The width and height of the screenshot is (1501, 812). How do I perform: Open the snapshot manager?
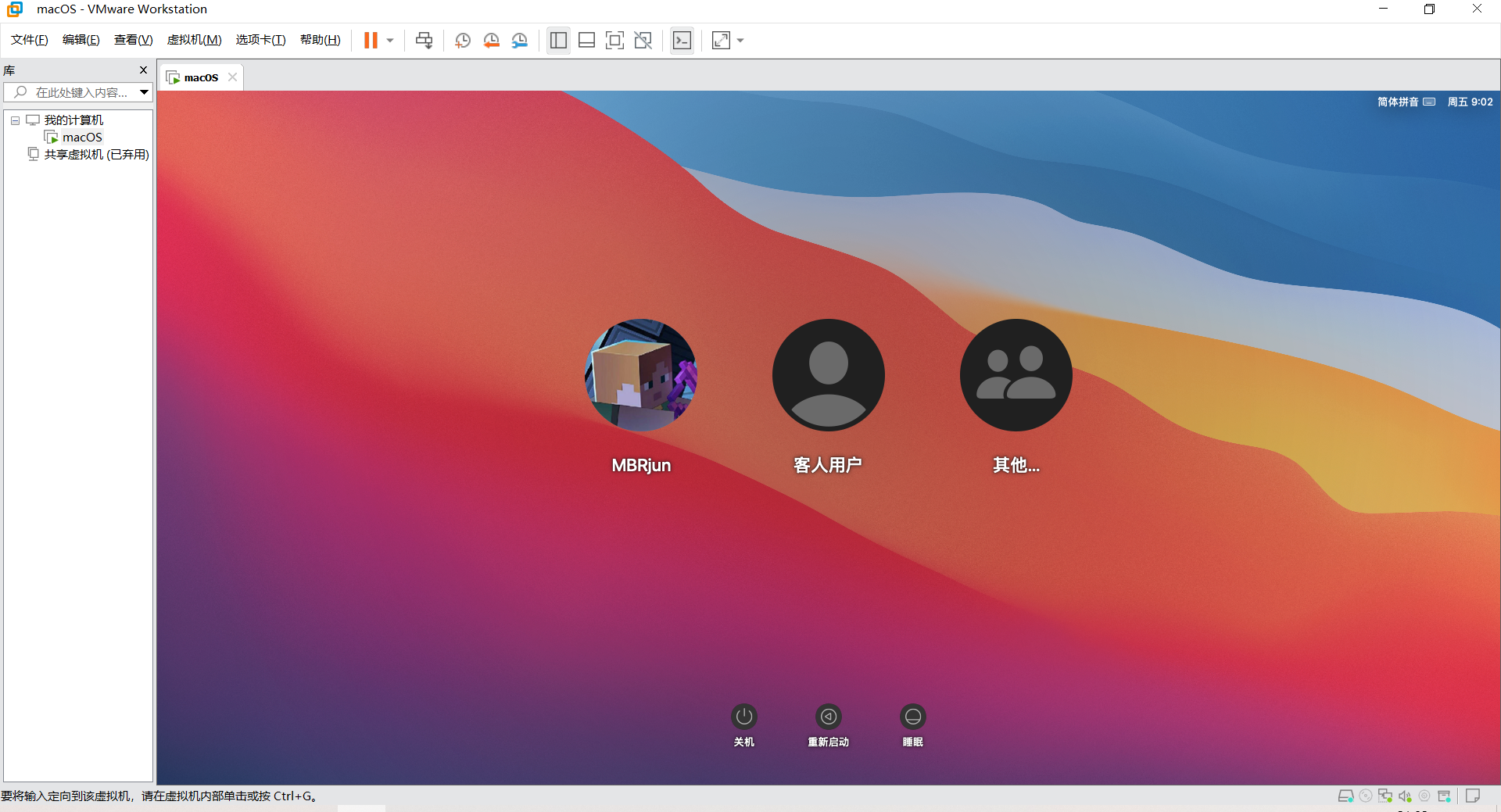pos(519,40)
